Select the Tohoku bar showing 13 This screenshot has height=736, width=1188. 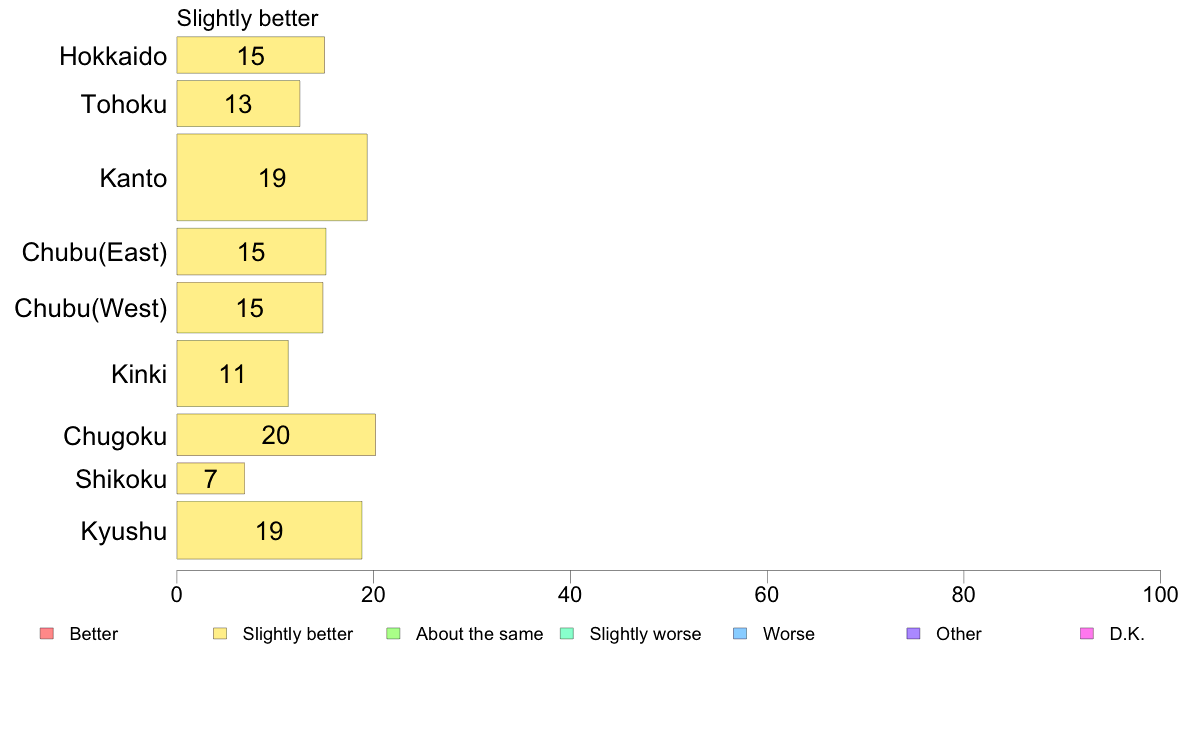pos(239,104)
